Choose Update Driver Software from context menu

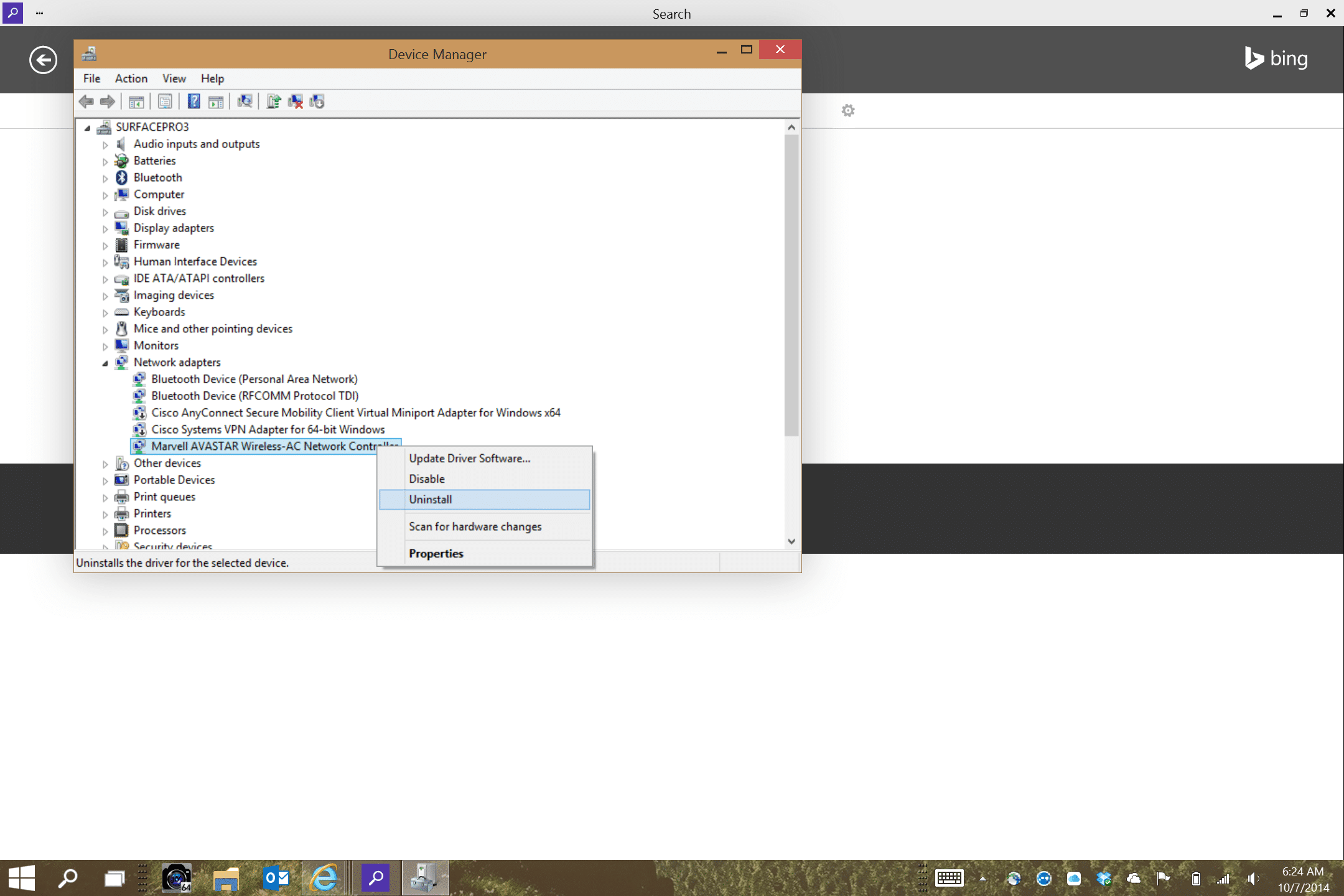(485, 458)
